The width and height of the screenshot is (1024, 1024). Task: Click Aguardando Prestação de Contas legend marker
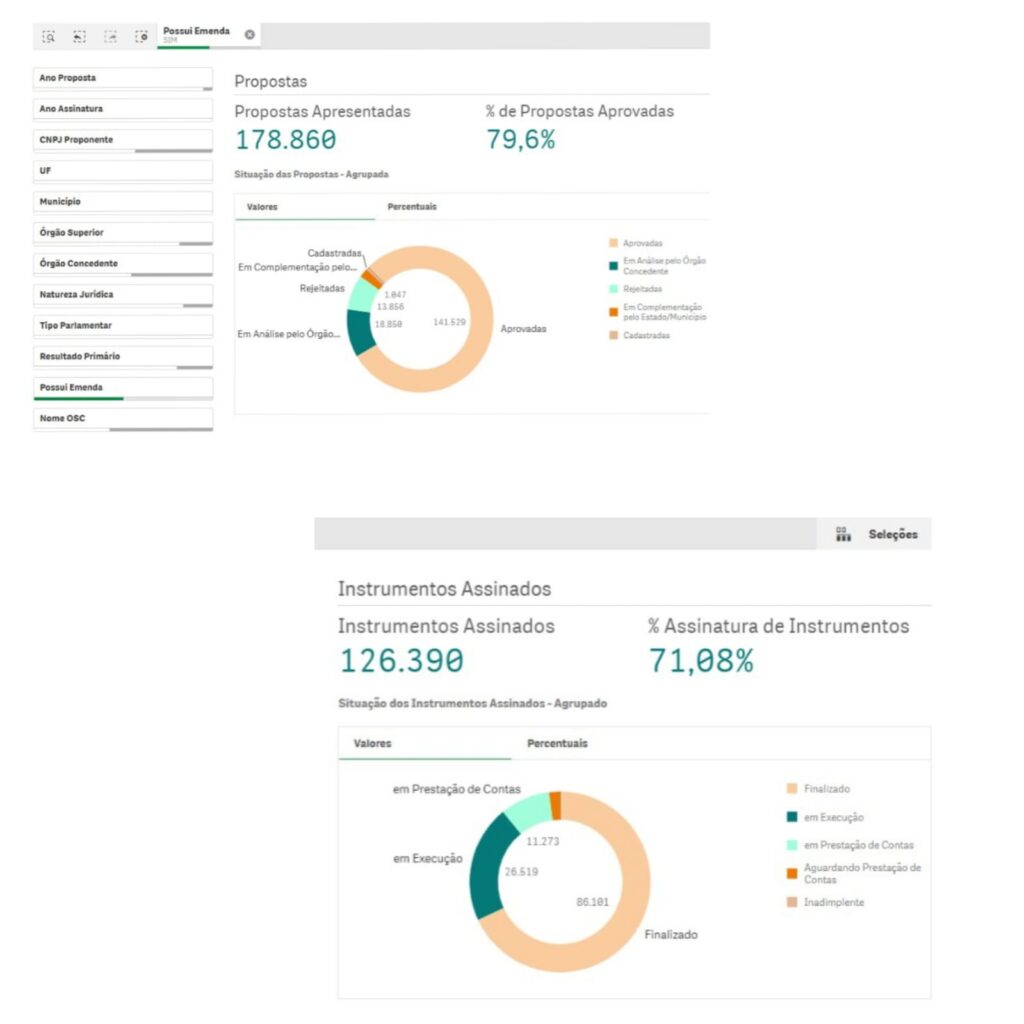[x=793, y=873]
